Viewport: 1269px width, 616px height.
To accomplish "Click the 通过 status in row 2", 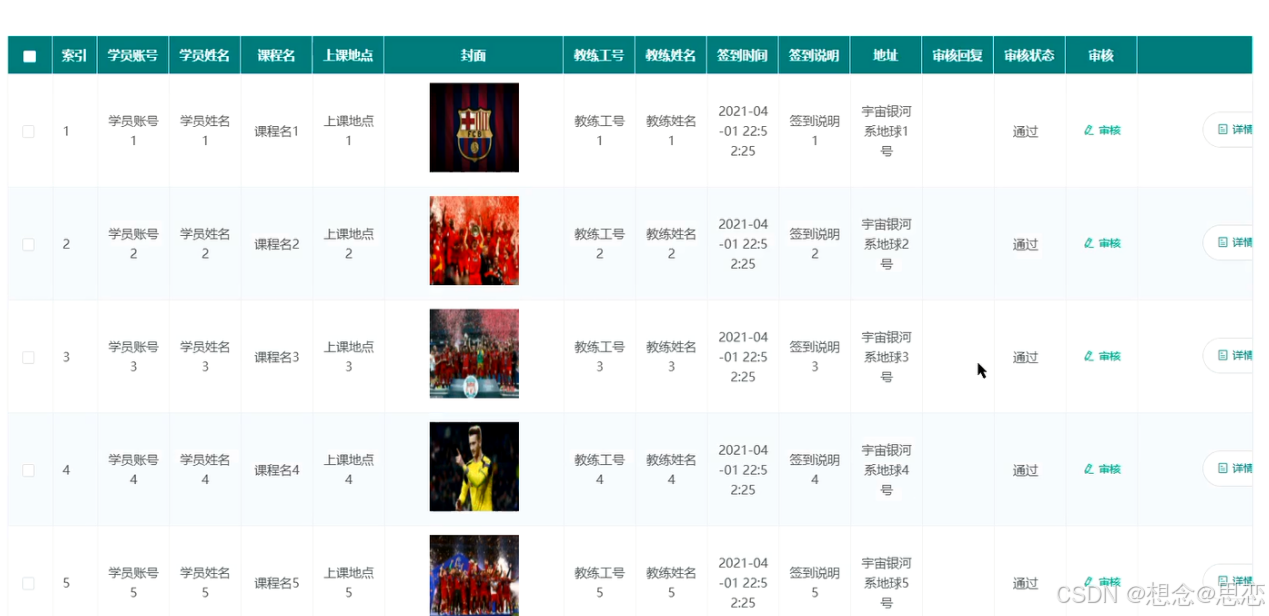I will click(x=1026, y=244).
